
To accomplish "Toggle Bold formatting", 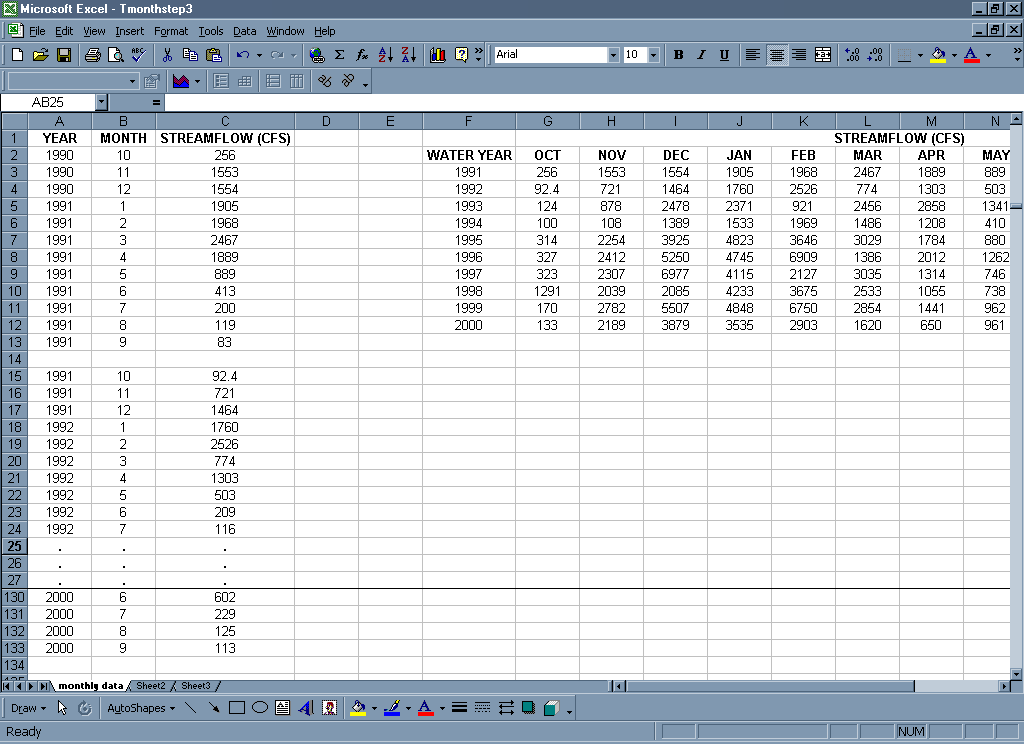I will click(678, 55).
